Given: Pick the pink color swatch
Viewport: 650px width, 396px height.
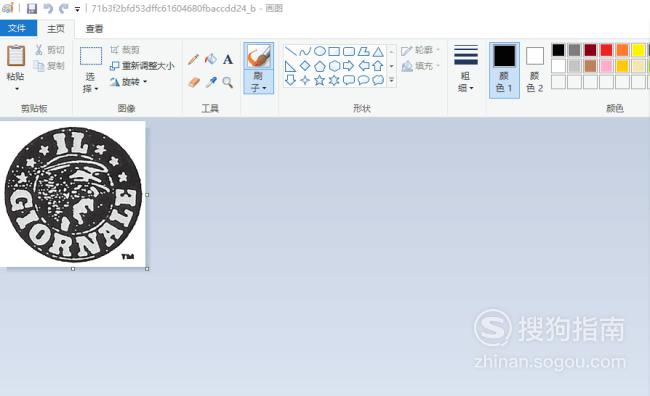Looking at the screenshot, I should [606, 66].
